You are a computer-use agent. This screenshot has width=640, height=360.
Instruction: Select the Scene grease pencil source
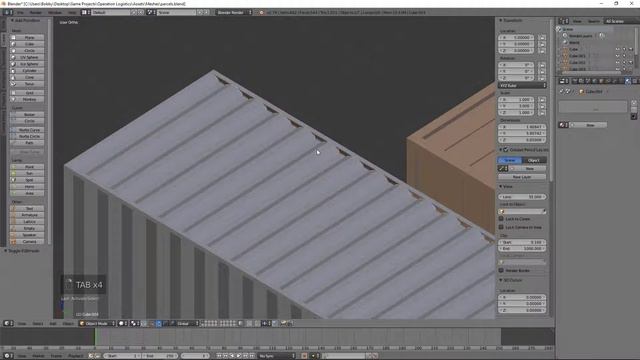510,160
